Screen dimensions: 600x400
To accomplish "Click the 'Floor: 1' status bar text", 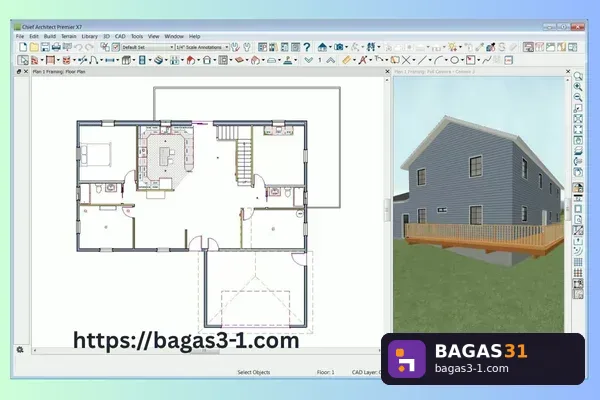I will point(325,372).
